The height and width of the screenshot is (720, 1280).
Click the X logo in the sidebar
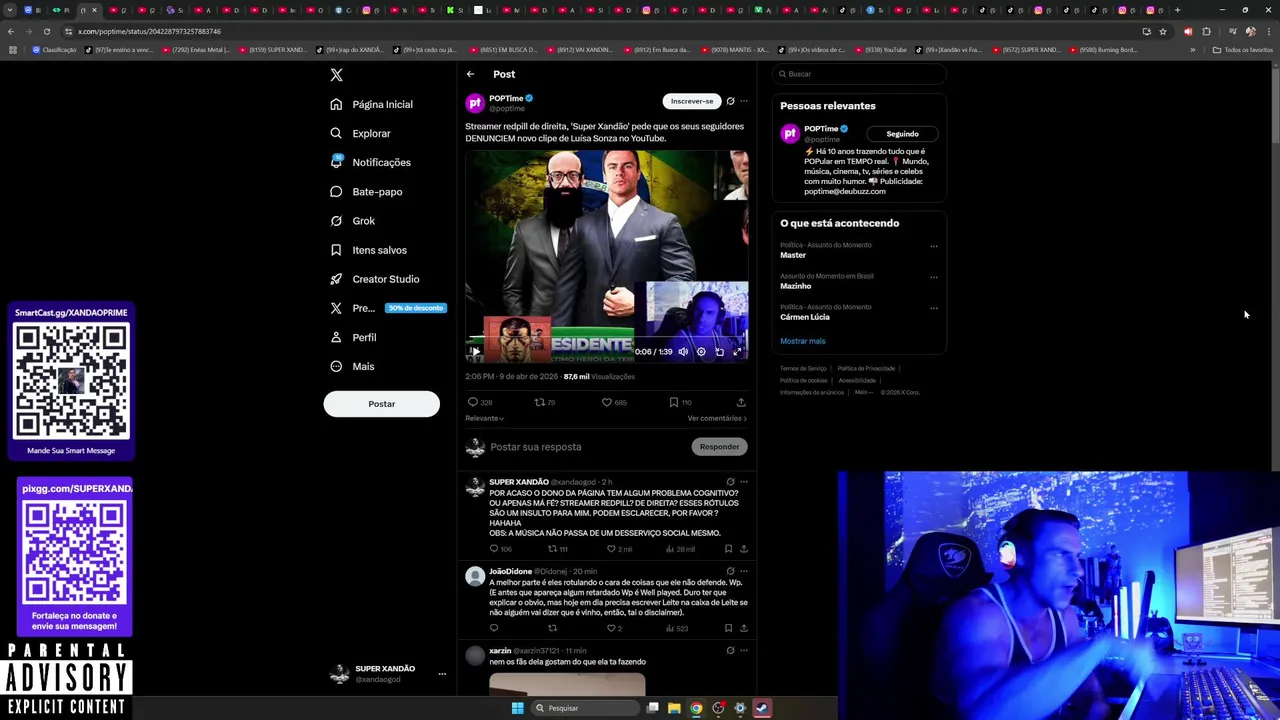point(336,75)
